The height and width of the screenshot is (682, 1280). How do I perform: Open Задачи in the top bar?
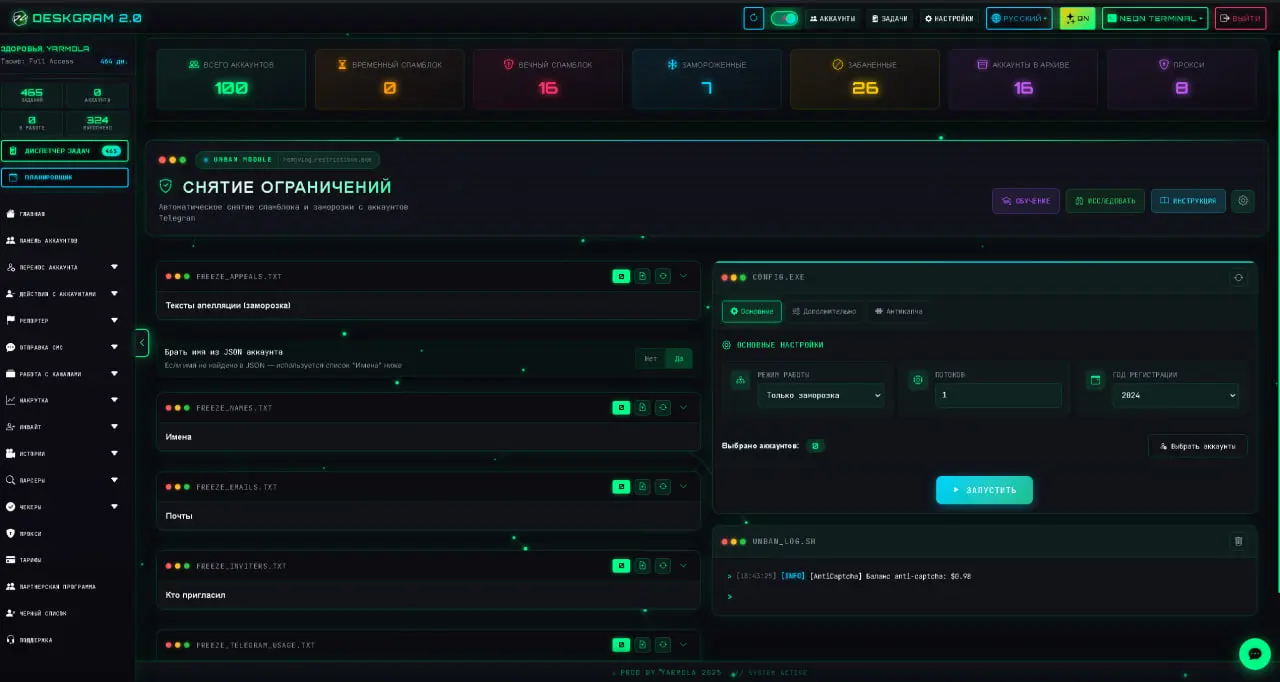(x=889, y=18)
